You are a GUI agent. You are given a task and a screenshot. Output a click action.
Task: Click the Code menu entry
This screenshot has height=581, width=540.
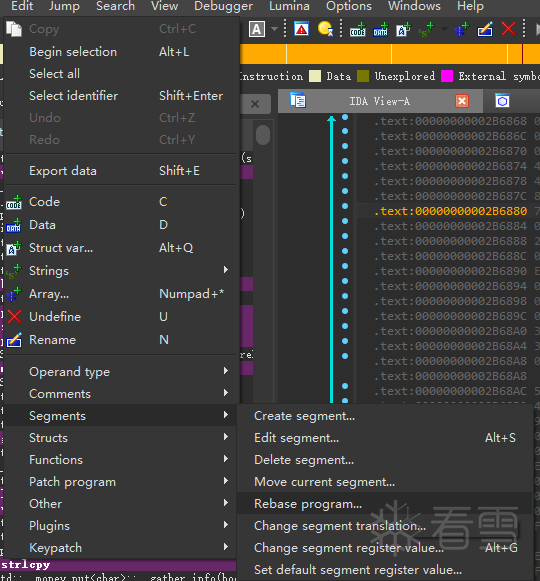tap(121, 202)
